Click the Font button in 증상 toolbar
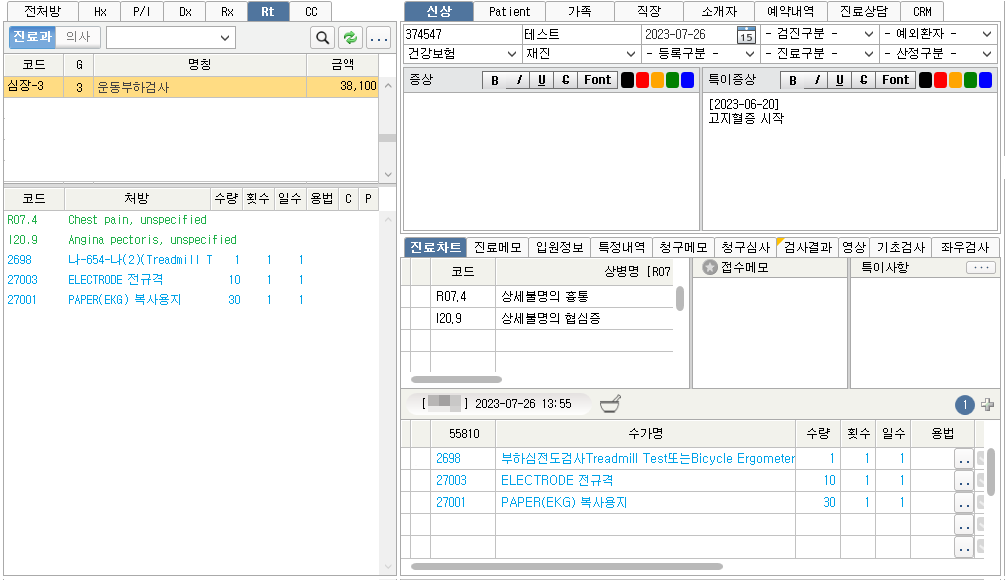Image resolution: width=1005 pixels, height=580 pixels. pos(597,80)
